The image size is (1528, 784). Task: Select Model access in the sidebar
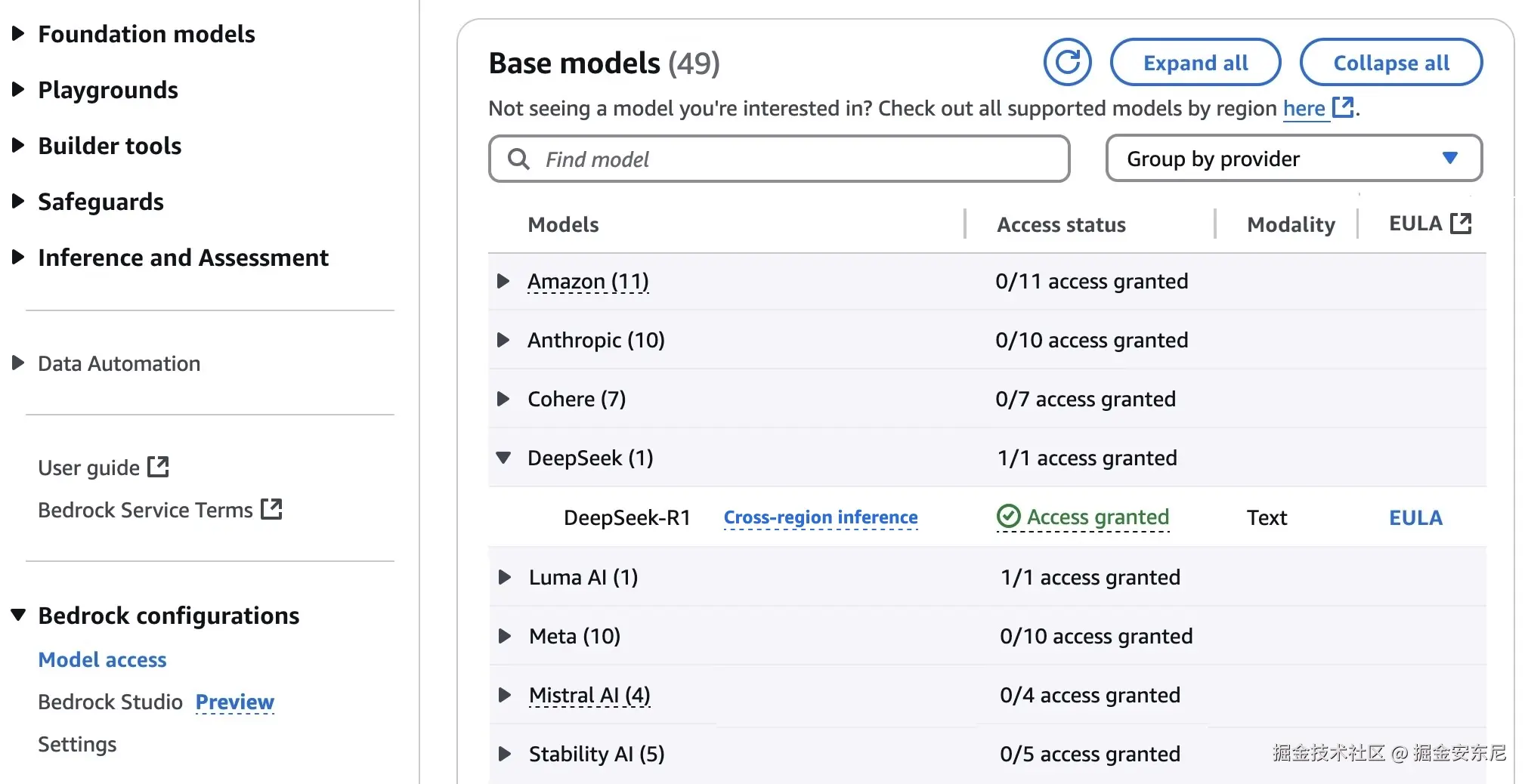click(102, 659)
